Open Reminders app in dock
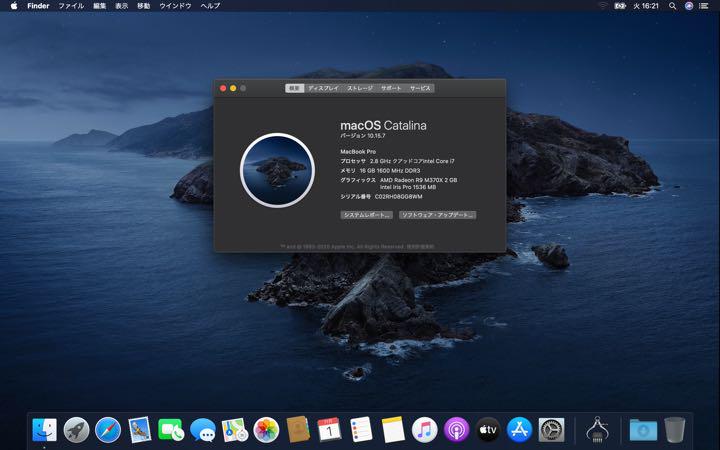720x450 pixels. 361,430
